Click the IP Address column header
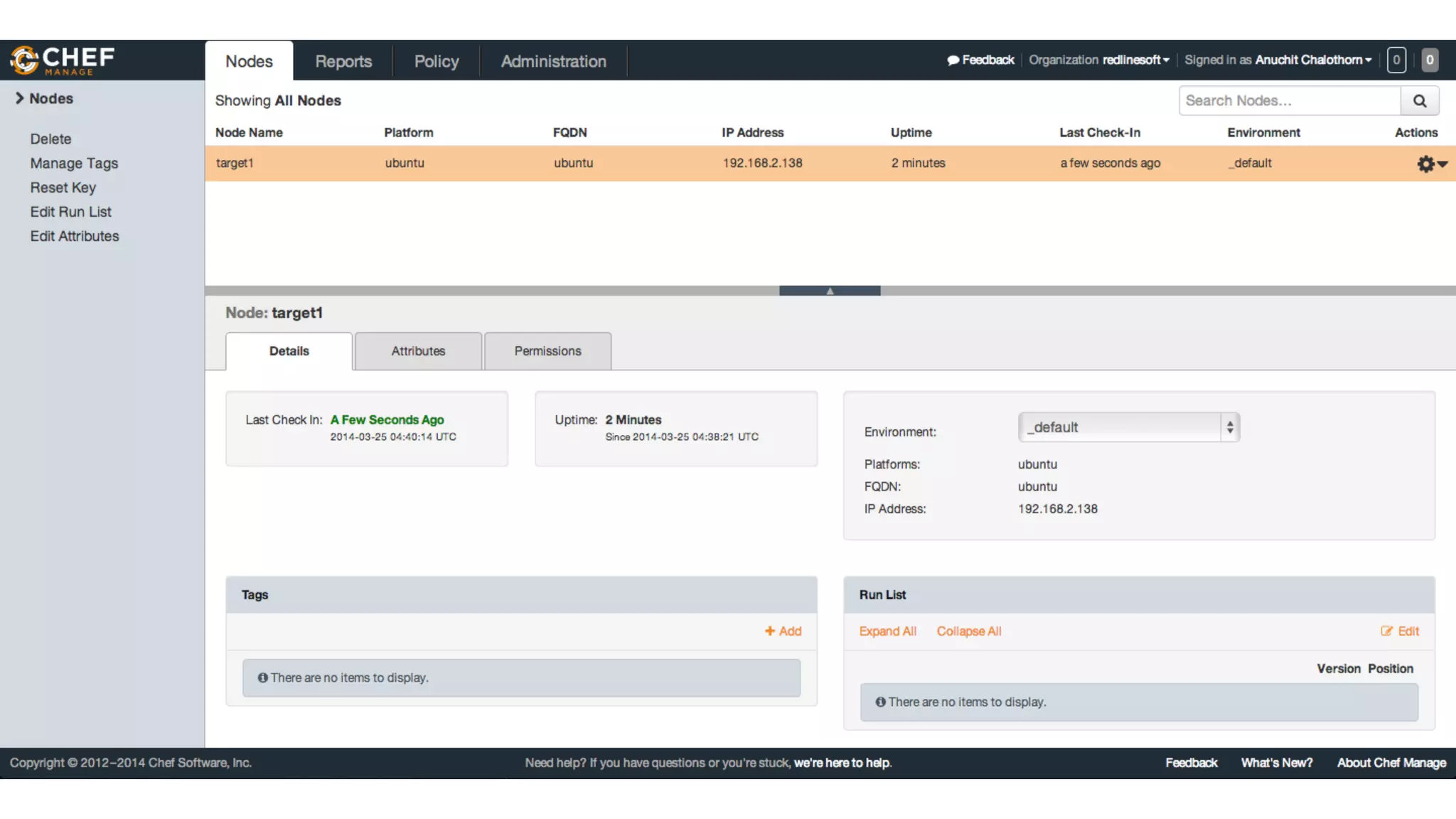Screen dimensions: 1456x819 click(753, 132)
